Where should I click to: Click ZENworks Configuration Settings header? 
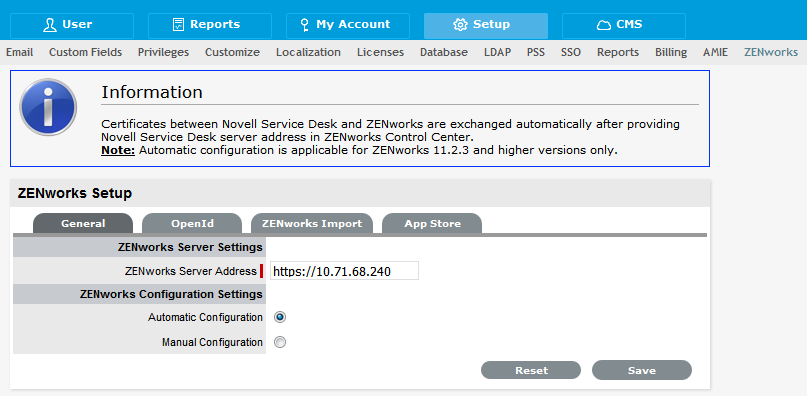[x=171, y=294]
